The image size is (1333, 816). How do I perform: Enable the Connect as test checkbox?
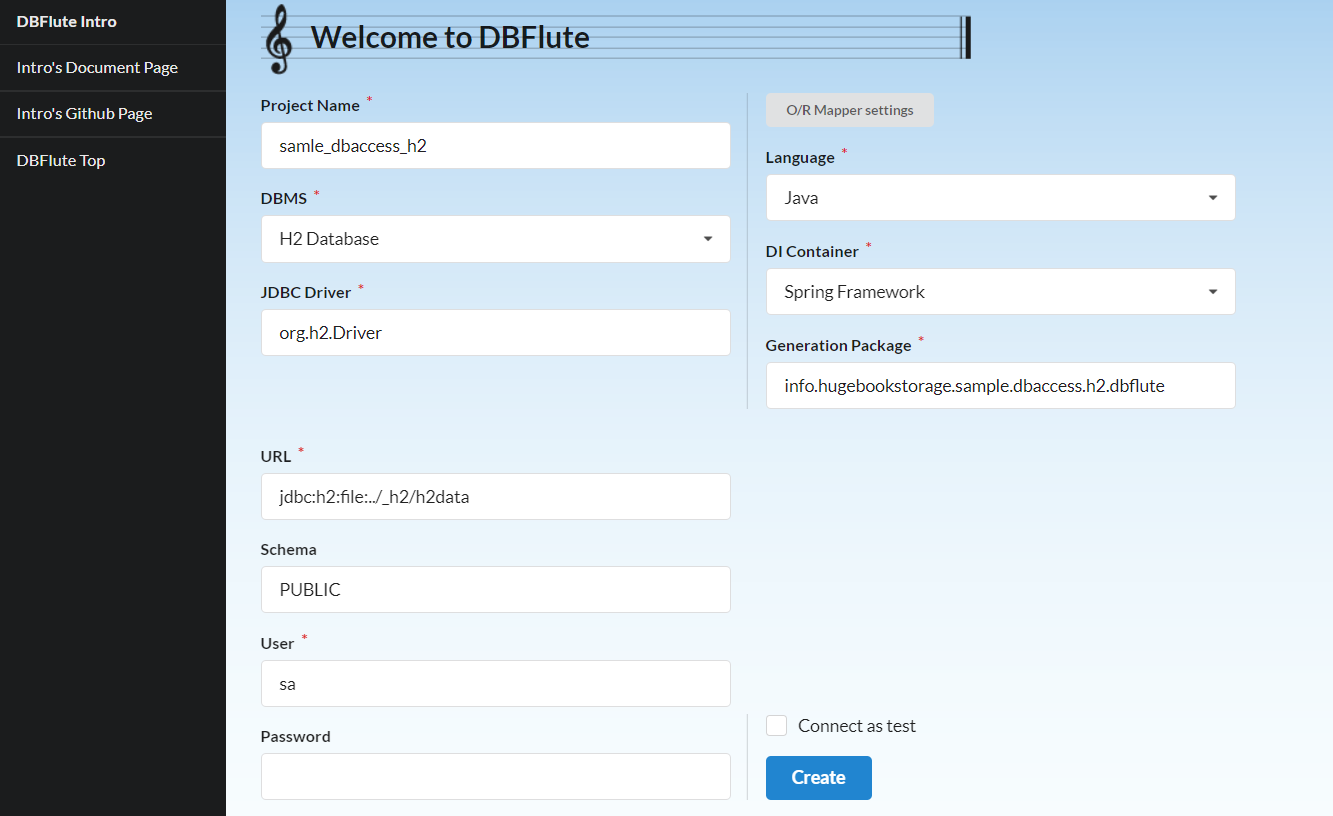777,726
